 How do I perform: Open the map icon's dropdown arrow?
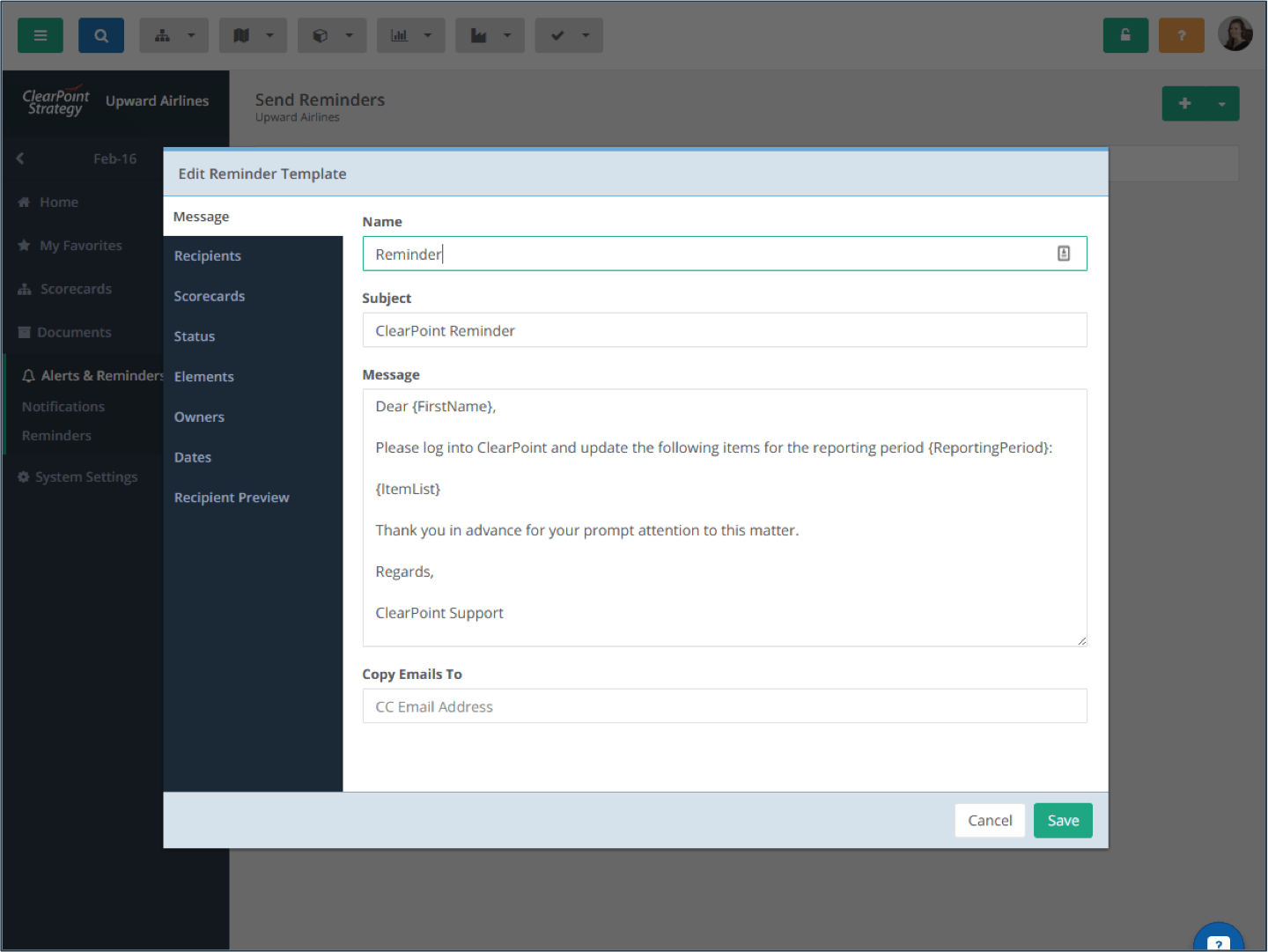(x=268, y=35)
